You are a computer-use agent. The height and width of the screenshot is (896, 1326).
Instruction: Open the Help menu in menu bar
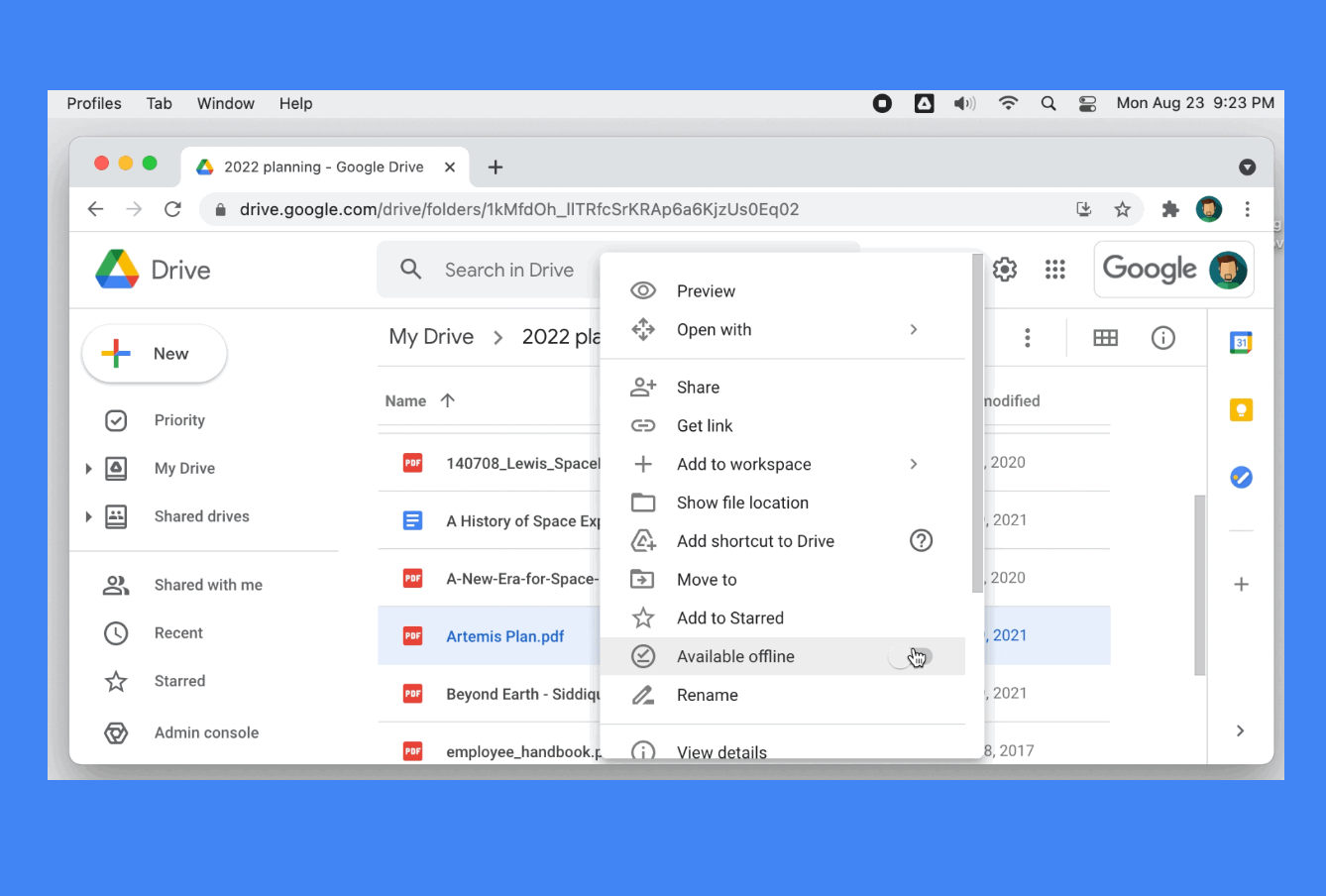click(x=295, y=103)
